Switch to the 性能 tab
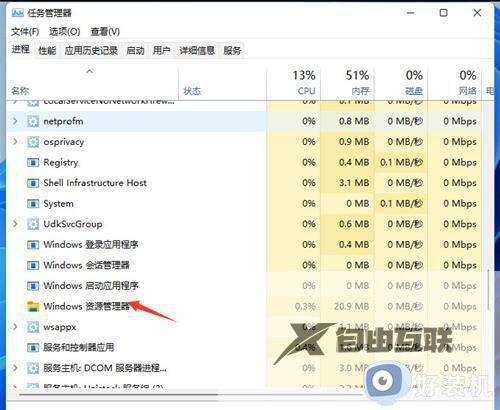Viewport: 500px width, 410px height. click(x=47, y=51)
